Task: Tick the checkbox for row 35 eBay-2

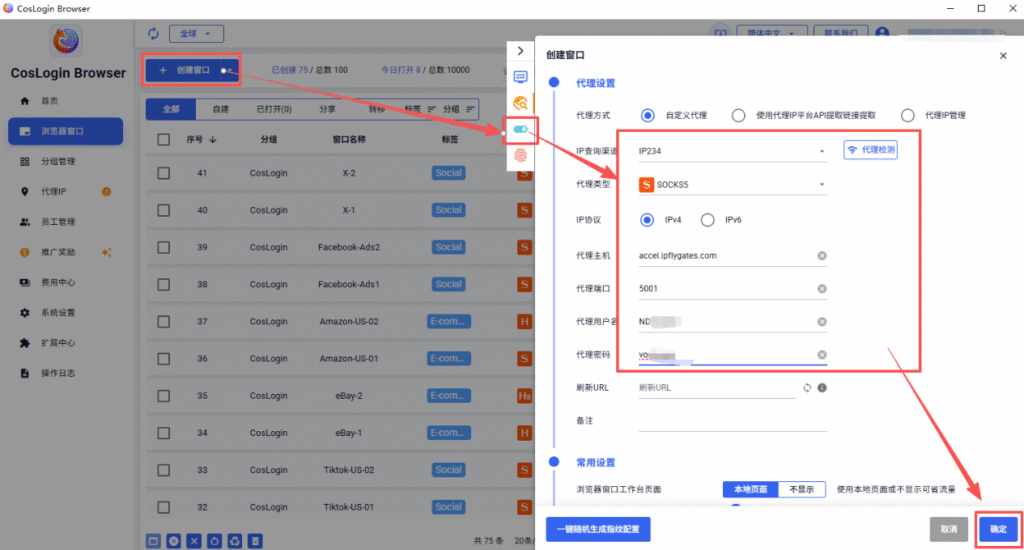Action: click(x=164, y=396)
